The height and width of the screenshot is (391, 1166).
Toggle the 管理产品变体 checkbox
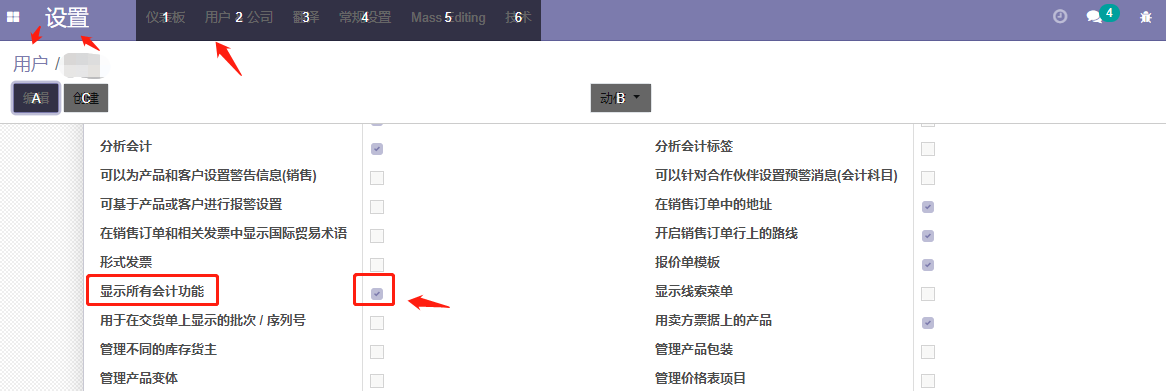pos(377,381)
